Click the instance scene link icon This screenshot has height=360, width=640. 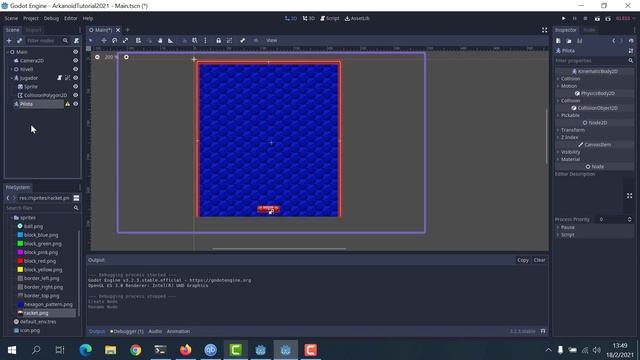point(20,41)
